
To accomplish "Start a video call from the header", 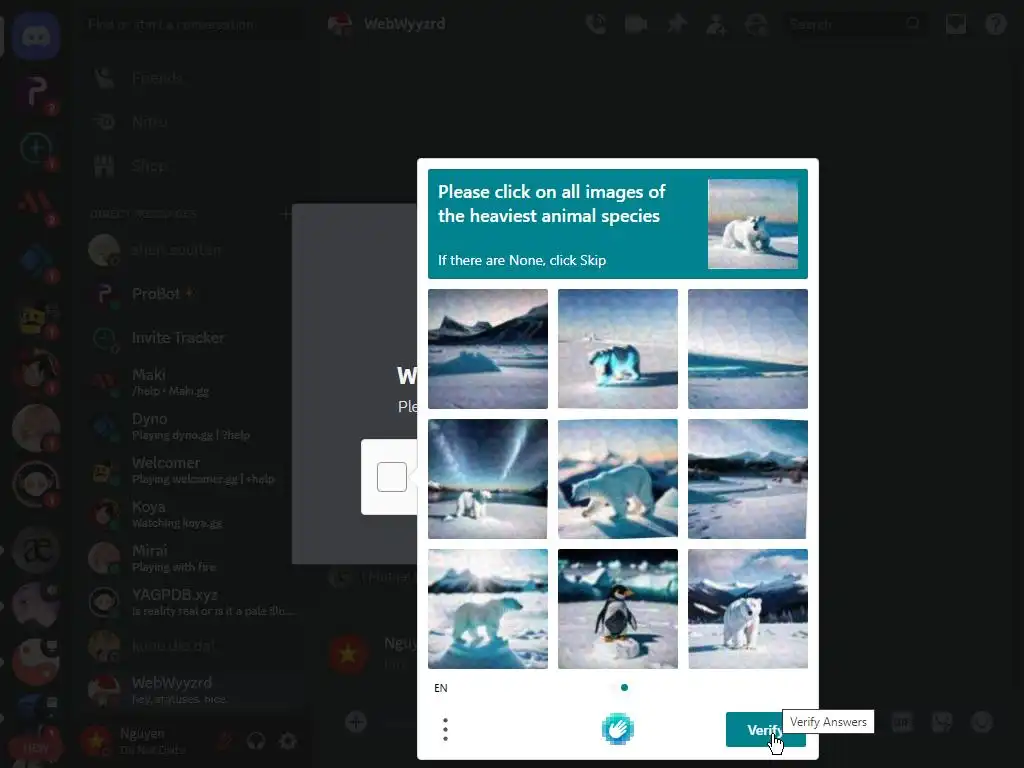I will (x=635, y=24).
